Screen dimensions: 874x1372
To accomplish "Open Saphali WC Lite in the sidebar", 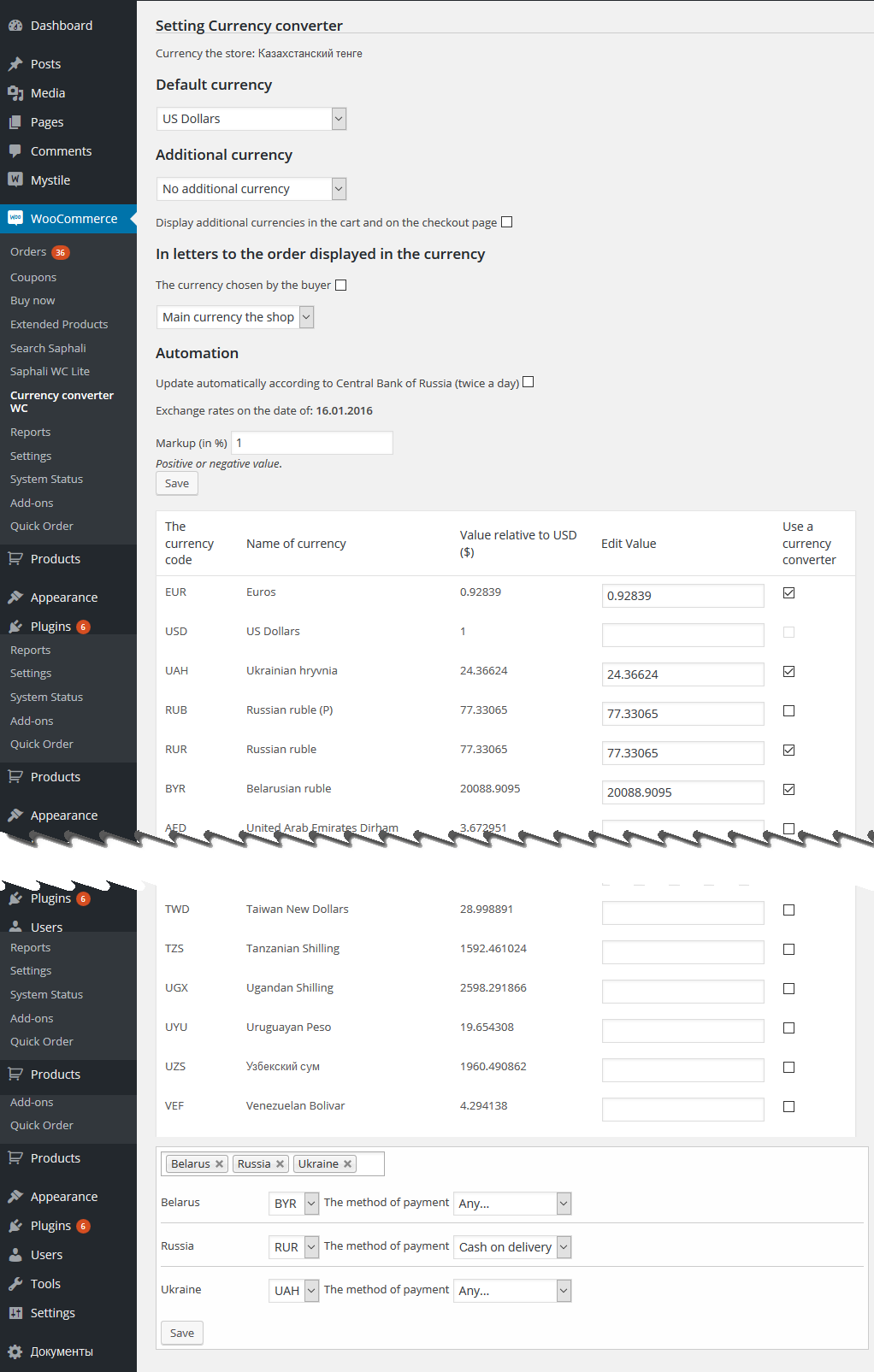I will tap(50, 372).
